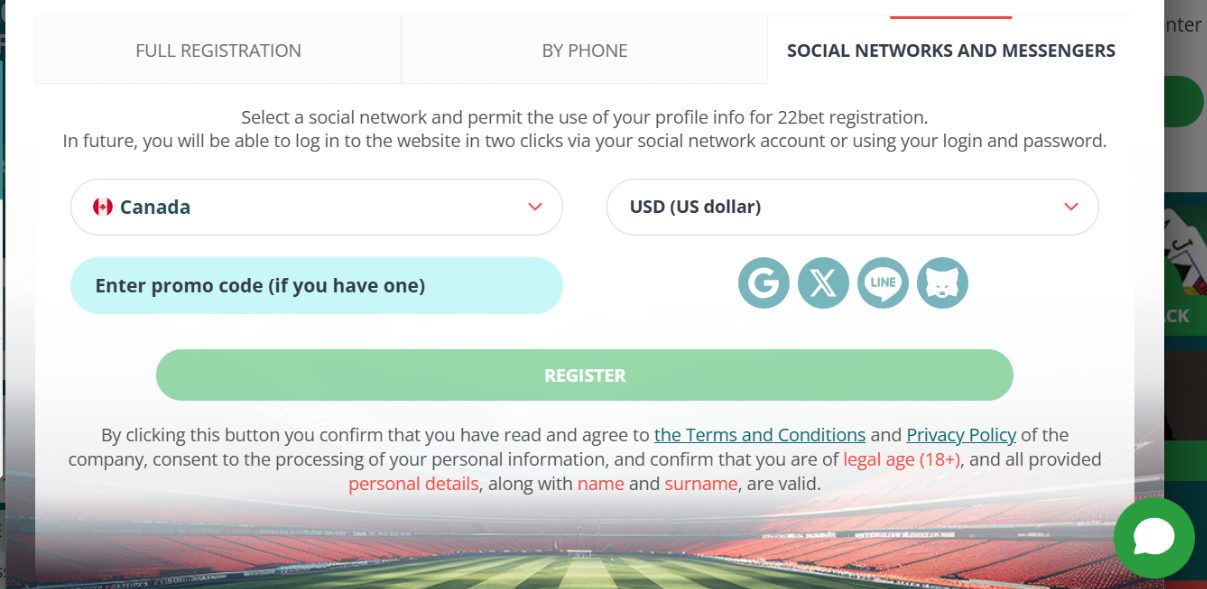Switch to the By Phone tab
1207x589 pixels.
[585, 50]
